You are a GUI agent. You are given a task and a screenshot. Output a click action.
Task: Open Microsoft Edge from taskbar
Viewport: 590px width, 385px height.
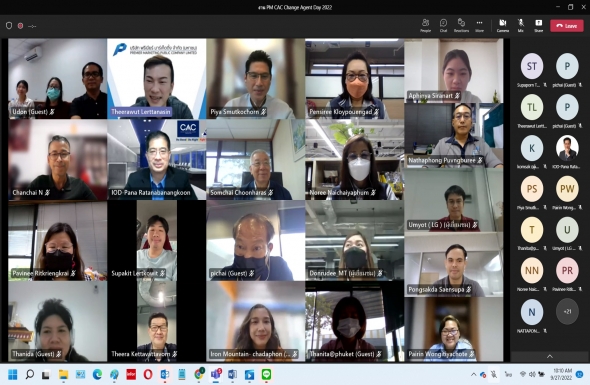(x=97, y=374)
